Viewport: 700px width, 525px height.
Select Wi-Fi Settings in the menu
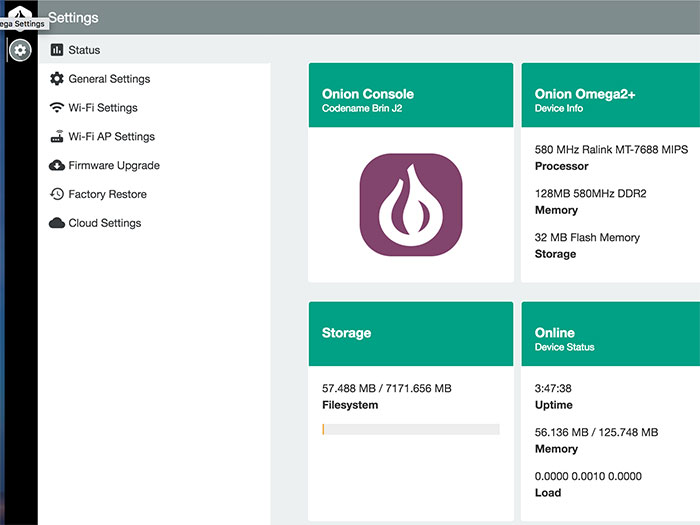[154, 108]
